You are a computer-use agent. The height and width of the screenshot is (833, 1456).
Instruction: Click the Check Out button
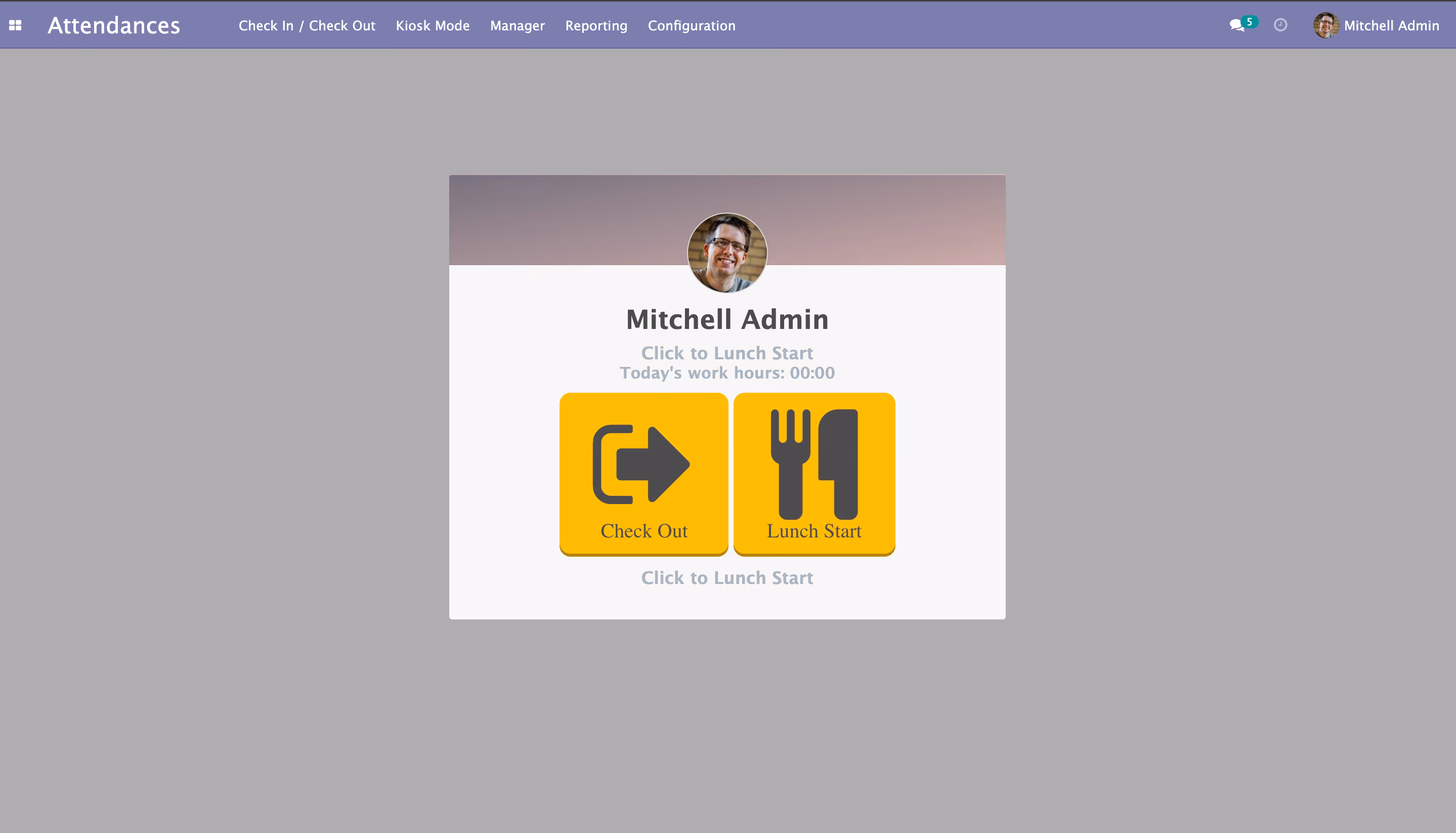tap(644, 474)
